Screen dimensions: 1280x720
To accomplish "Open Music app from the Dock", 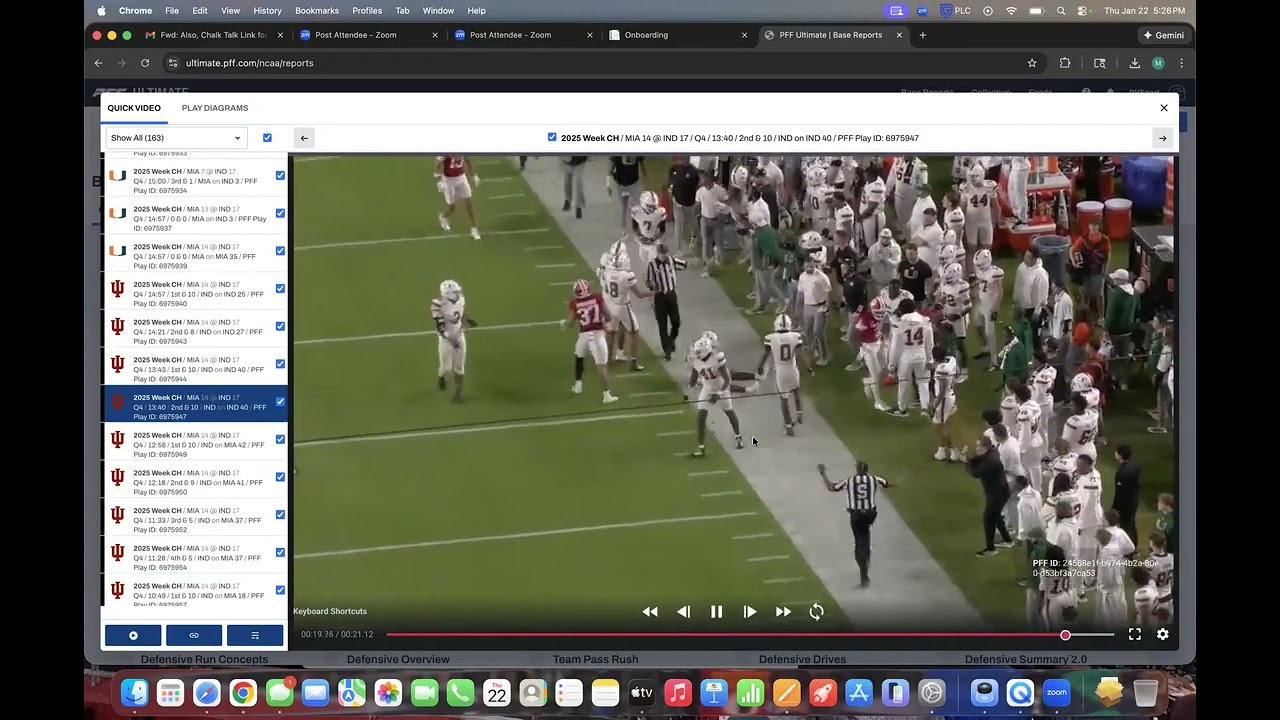I will (678, 692).
